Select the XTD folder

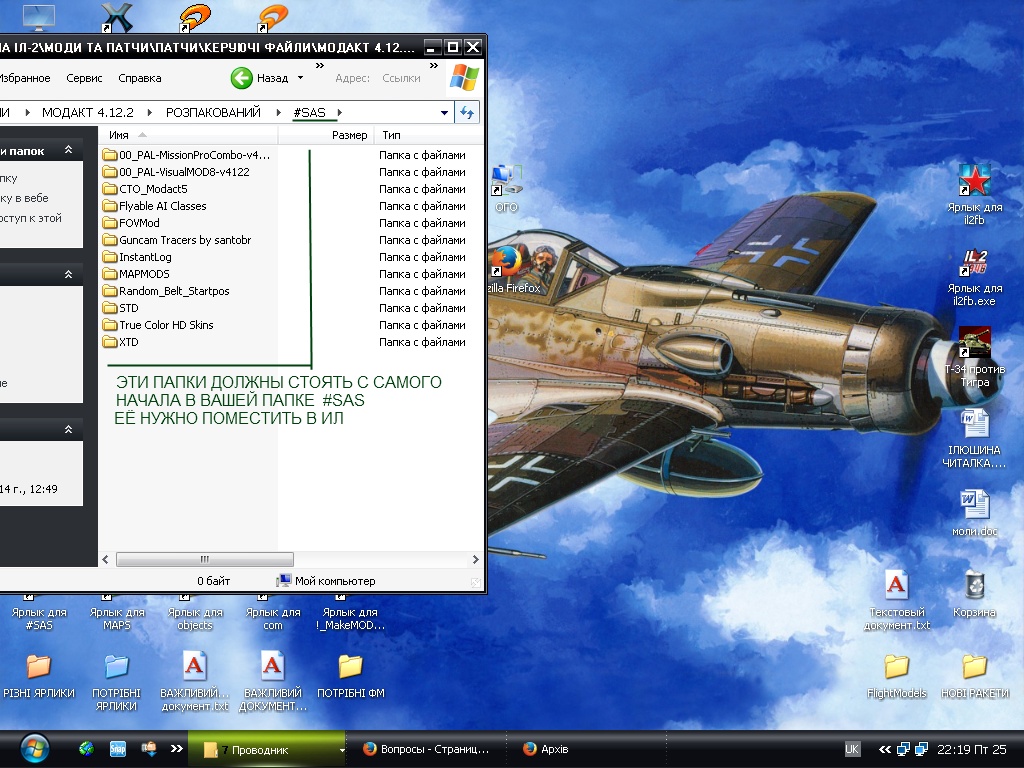point(121,342)
